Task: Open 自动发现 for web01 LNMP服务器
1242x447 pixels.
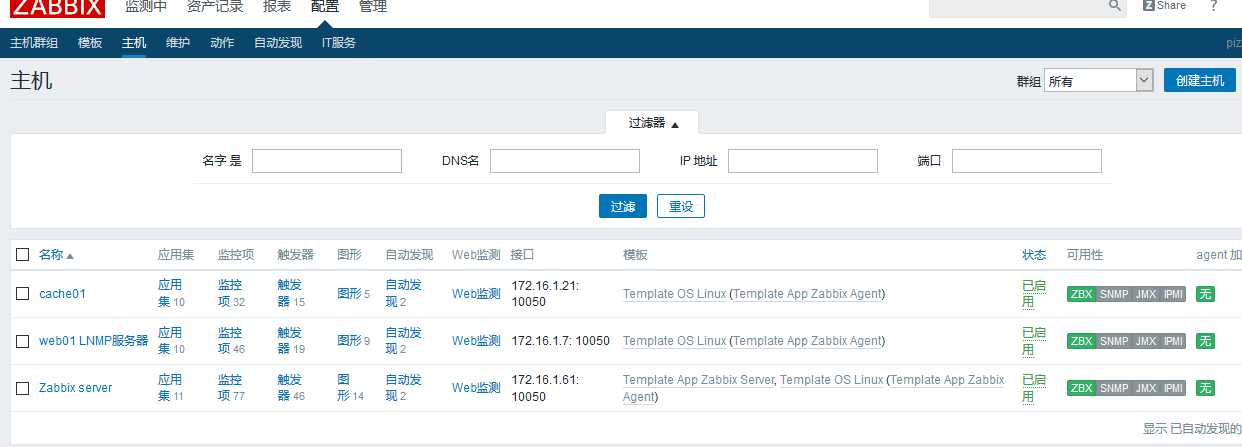Action: click(x=403, y=340)
